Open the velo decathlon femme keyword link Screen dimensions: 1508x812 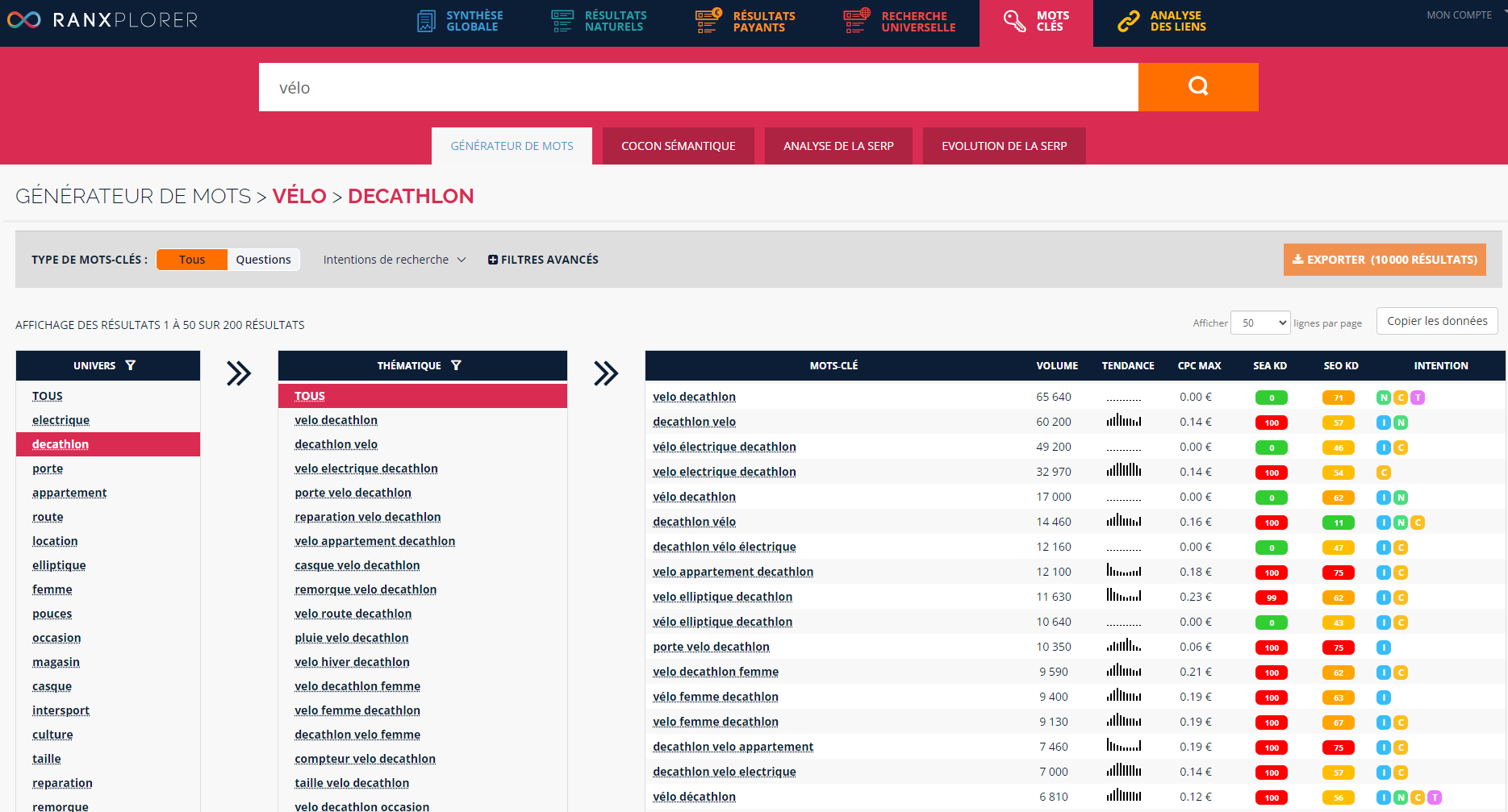[x=716, y=672]
